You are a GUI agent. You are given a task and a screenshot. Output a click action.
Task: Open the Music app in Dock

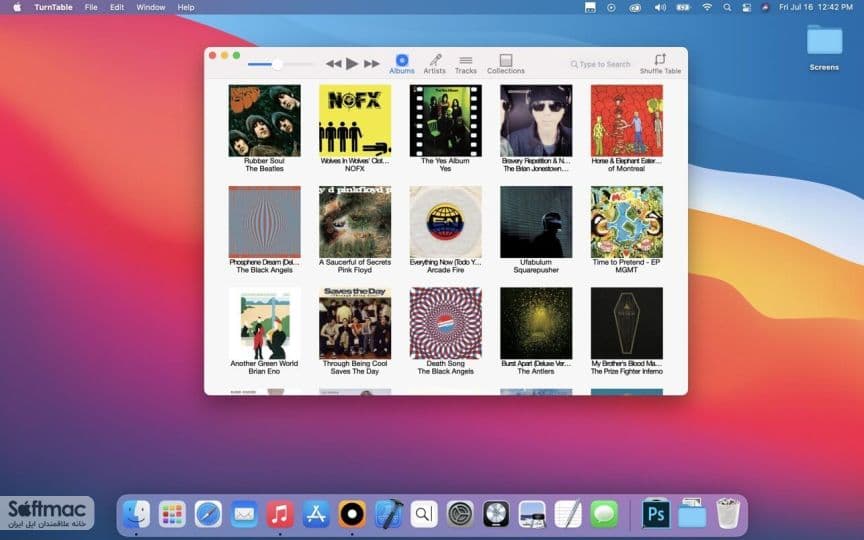(280, 514)
